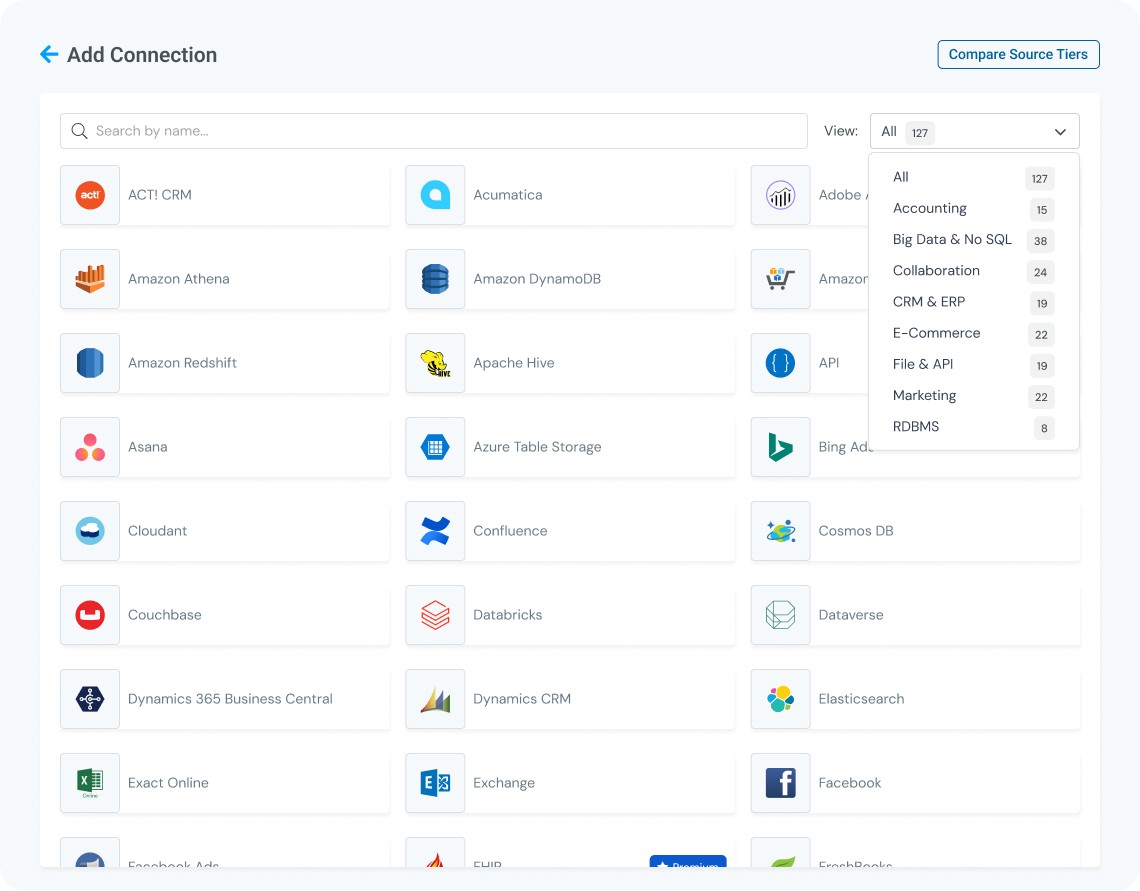Click the Asana three-dot logo icon
The image size is (1140, 891).
(x=90, y=447)
